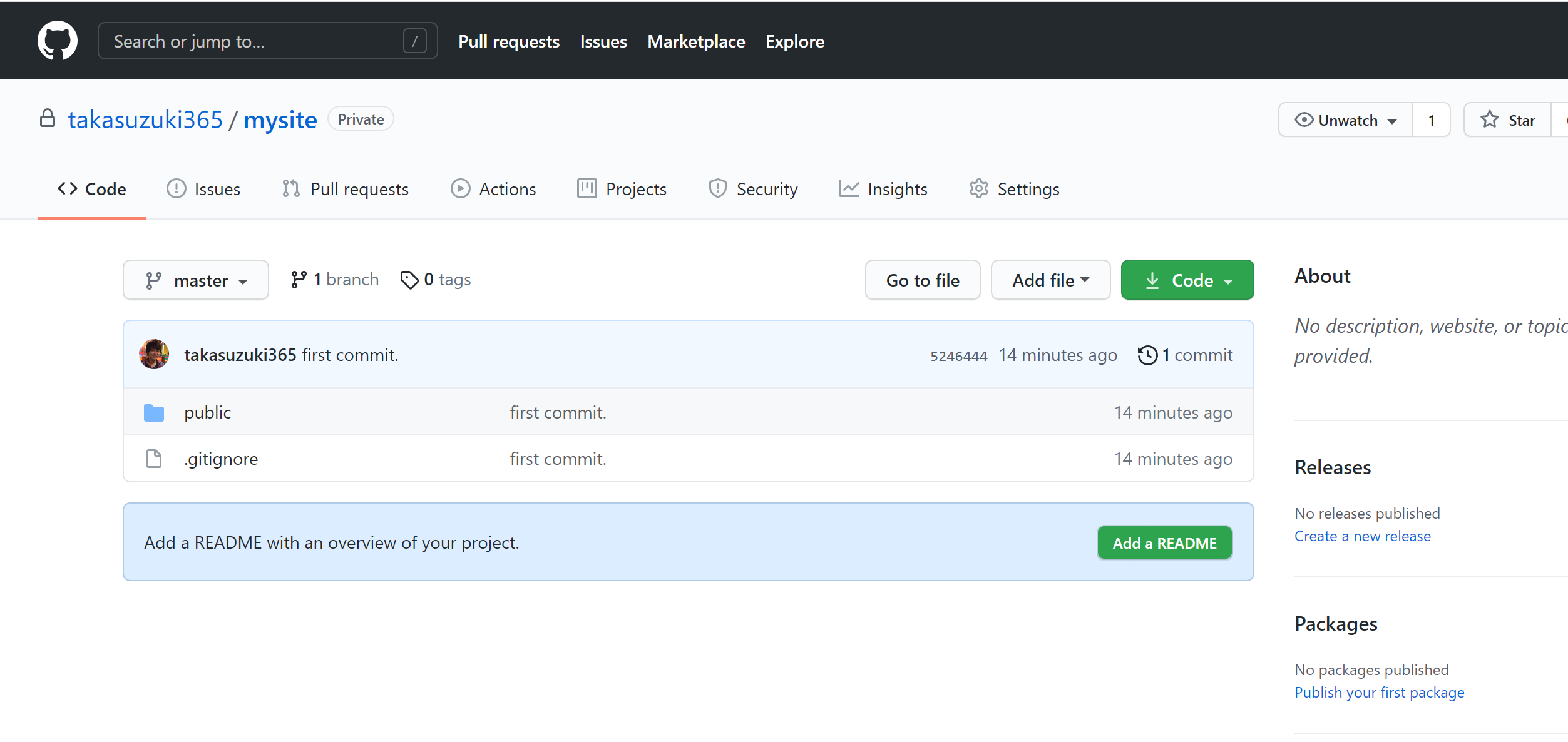This screenshot has height=742, width=1568.
Task: Switch to the Actions tab
Action: pyautogui.click(x=493, y=189)
